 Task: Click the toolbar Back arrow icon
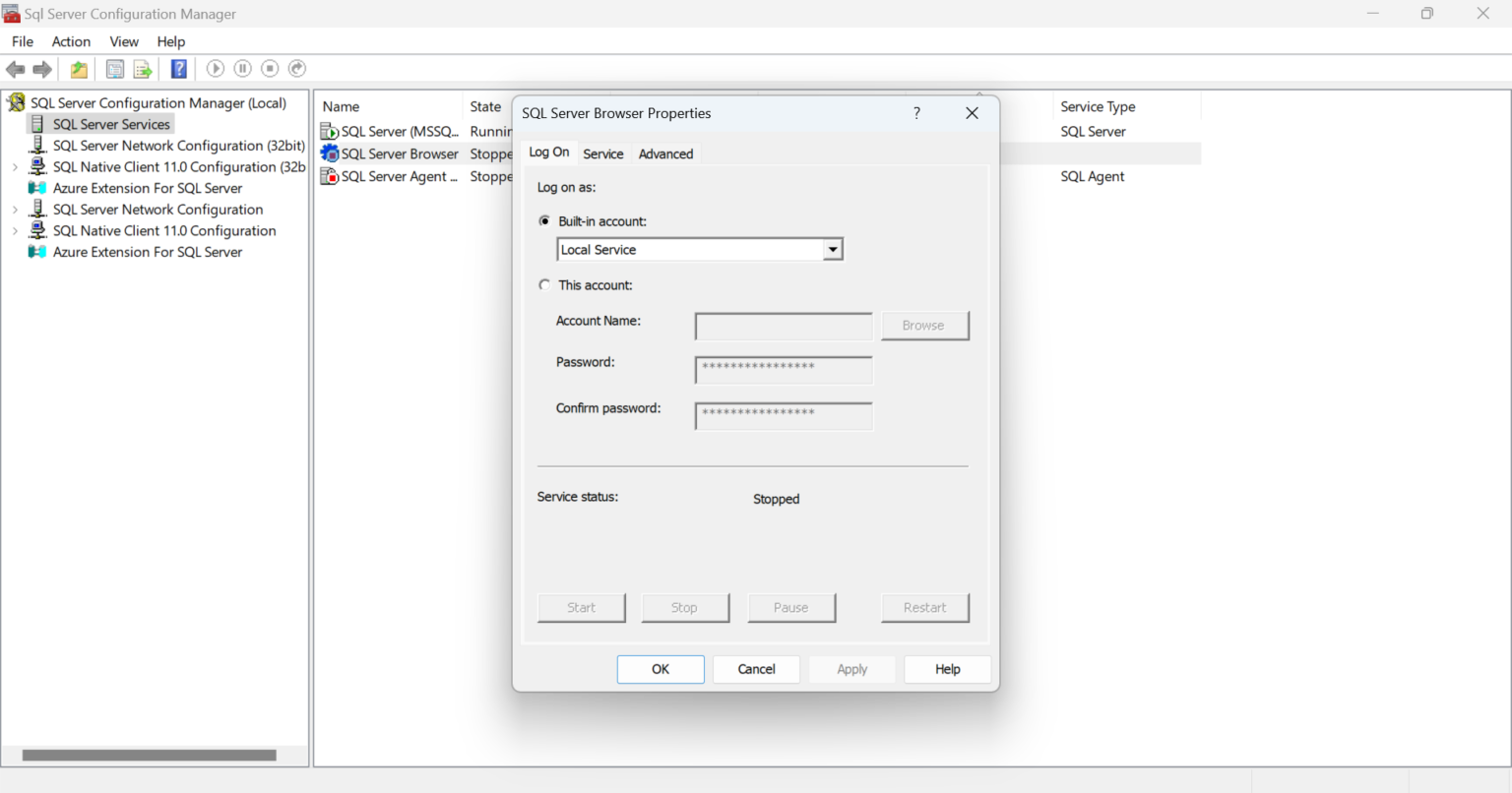coord(16,69)
